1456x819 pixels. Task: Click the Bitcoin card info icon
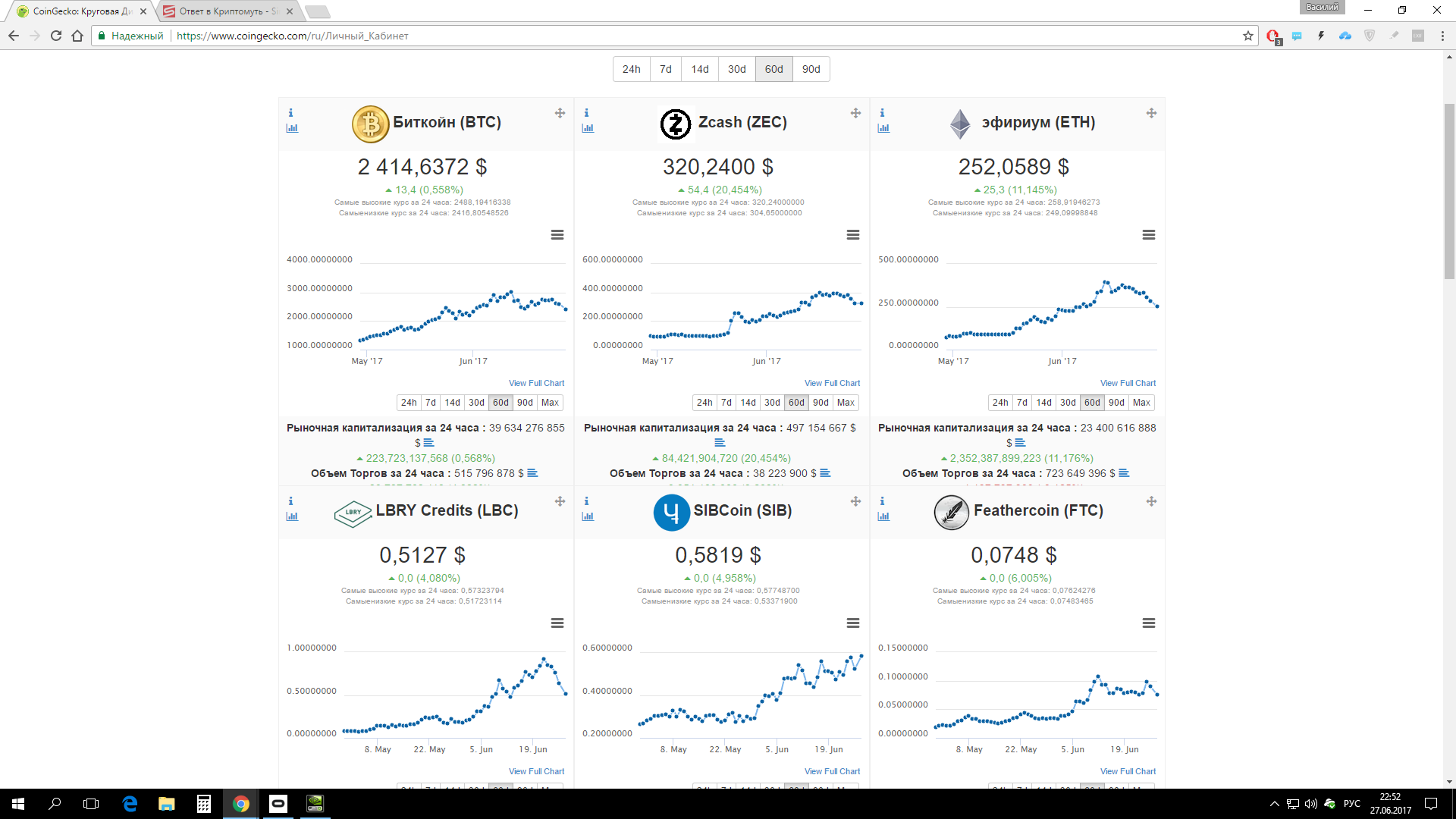click(x=290, y=113)
